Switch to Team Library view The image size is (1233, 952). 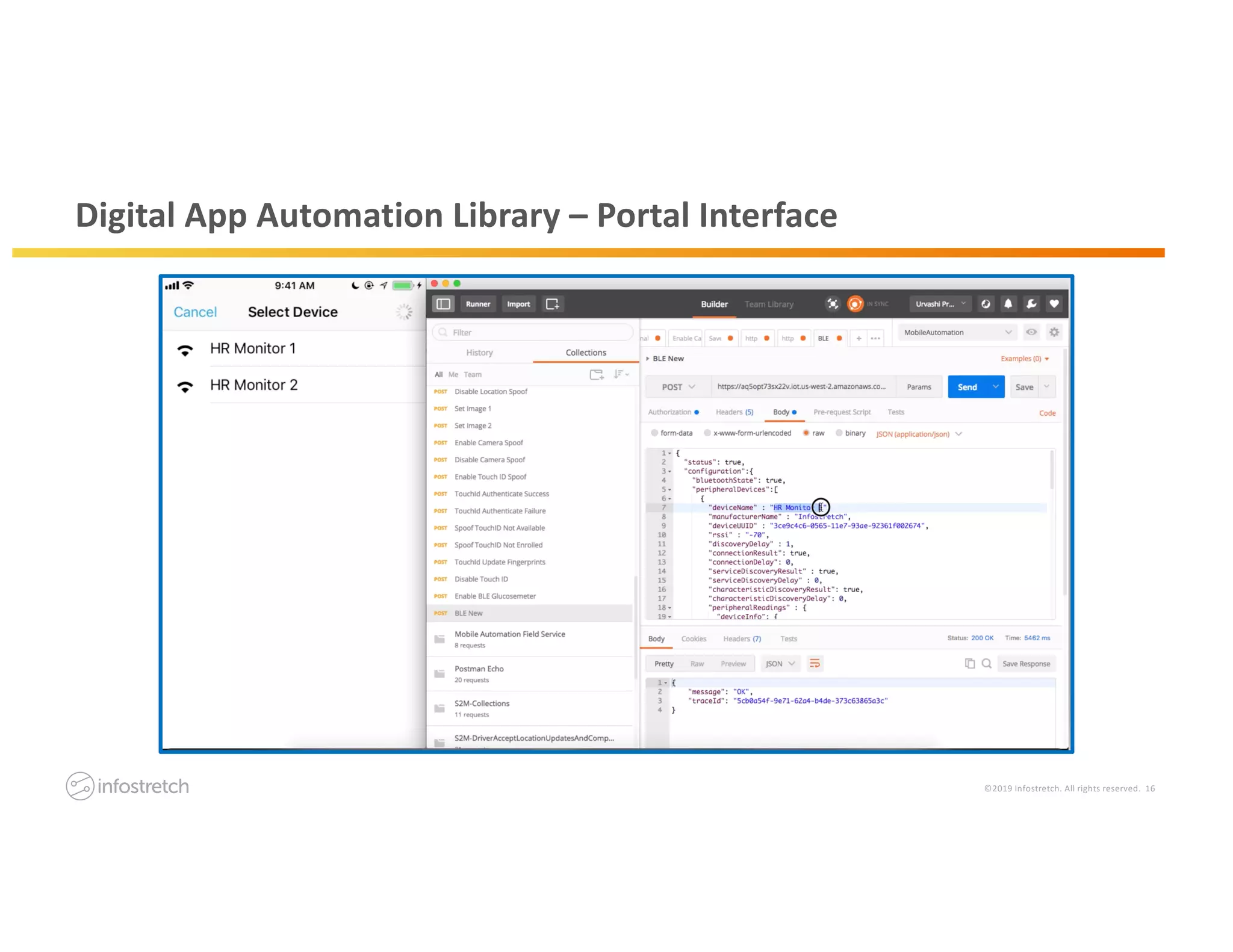(769, 304)
